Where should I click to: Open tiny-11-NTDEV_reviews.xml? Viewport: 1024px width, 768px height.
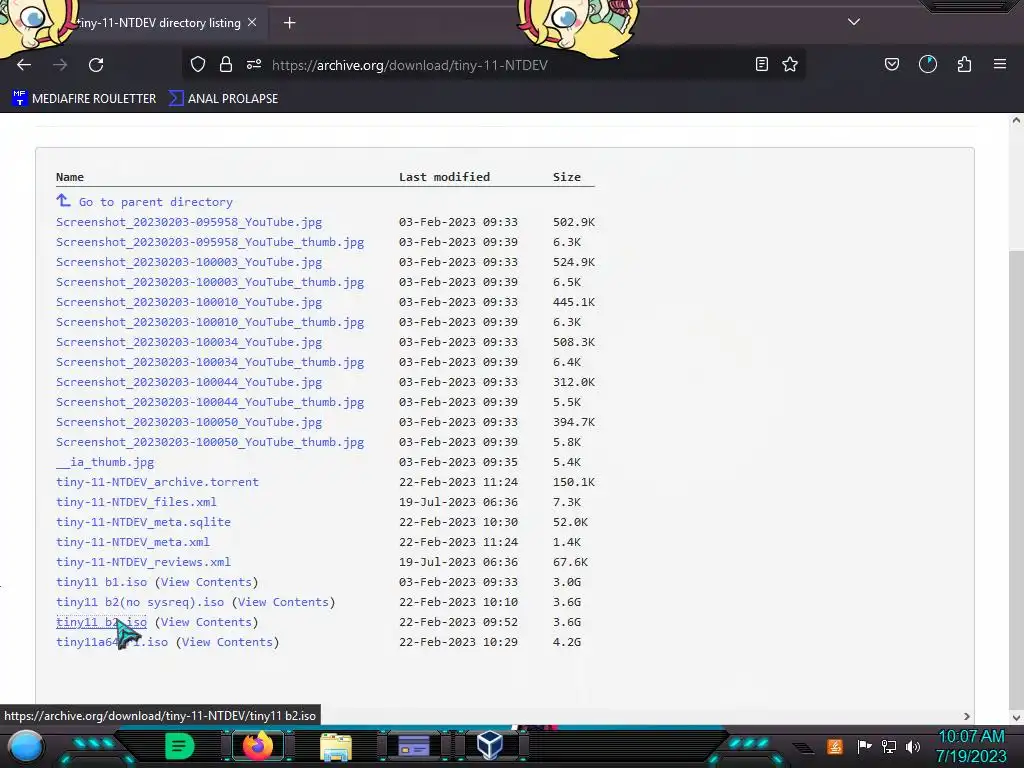[143, 562]
